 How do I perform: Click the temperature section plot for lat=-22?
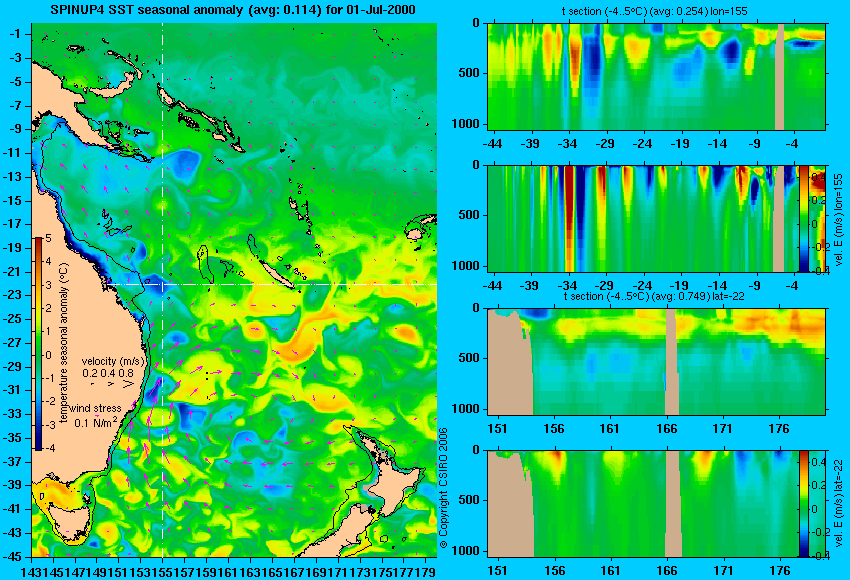pyautogui.click(x=656, y=362)
